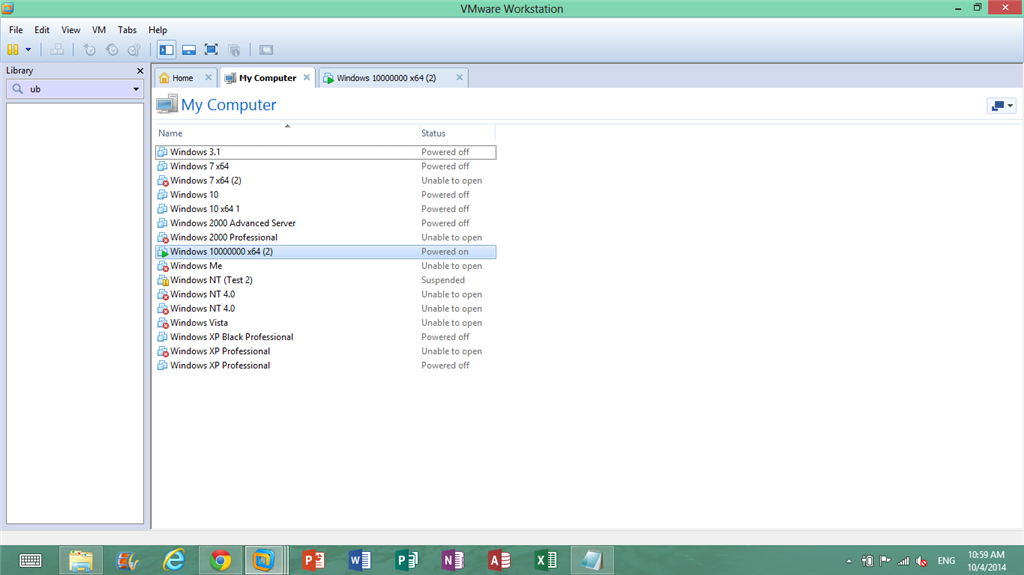Toggle the Show Library sidebar button
This screenshot has width=1024, height=575.
[167, 50]
